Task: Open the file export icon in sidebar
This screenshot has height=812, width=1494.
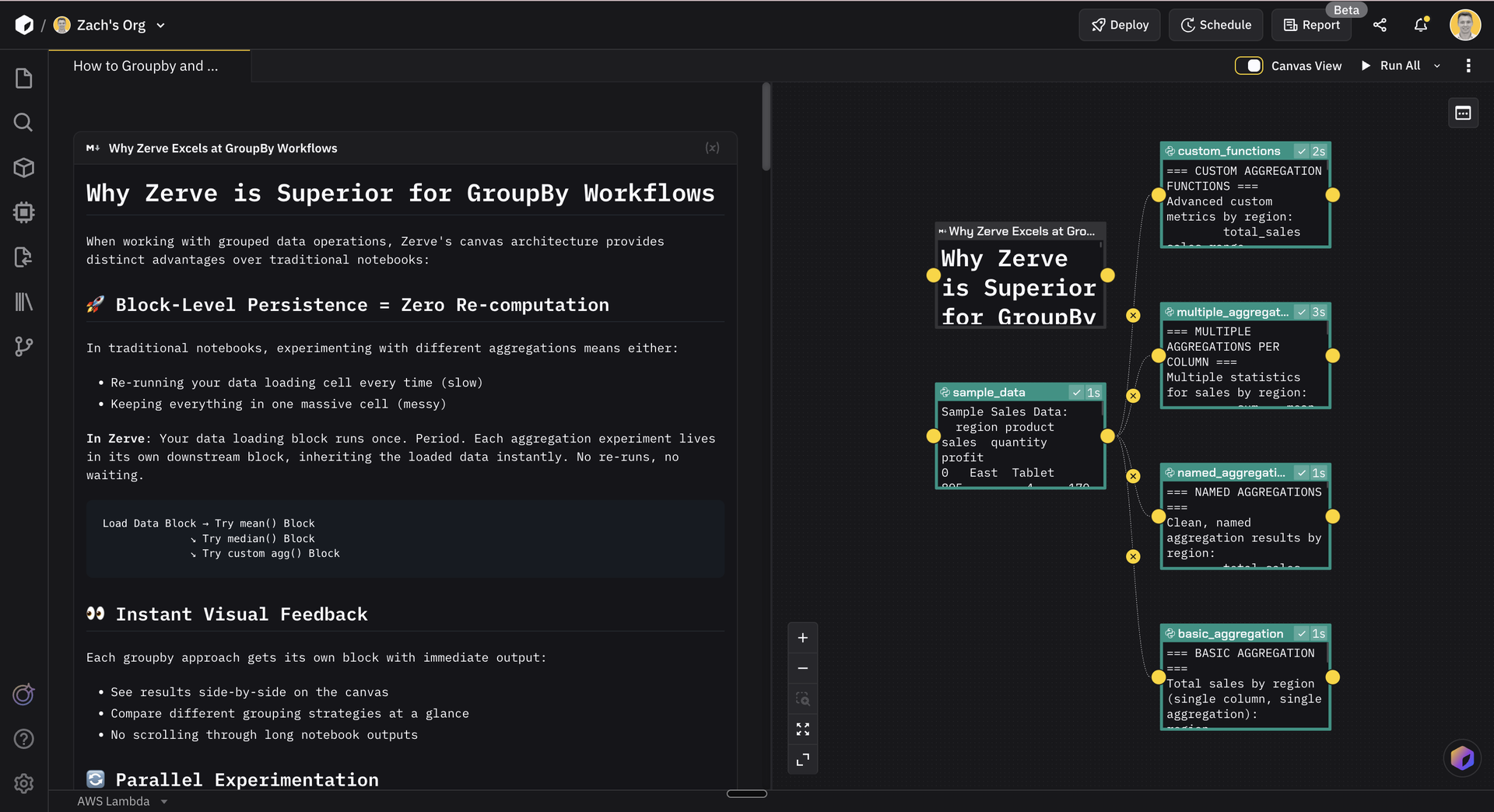Action: pyautogui.click(x=24, y=257)
